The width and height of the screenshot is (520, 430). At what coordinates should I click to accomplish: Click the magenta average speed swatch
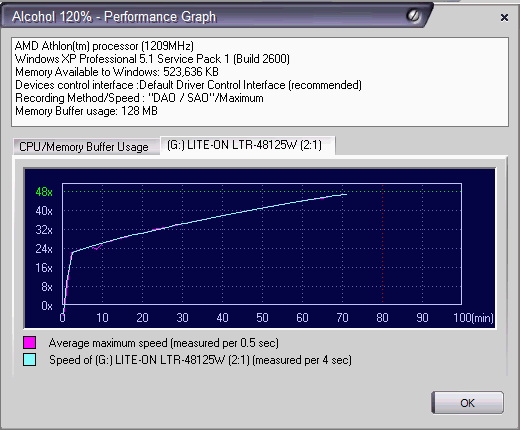pos(29,343)
